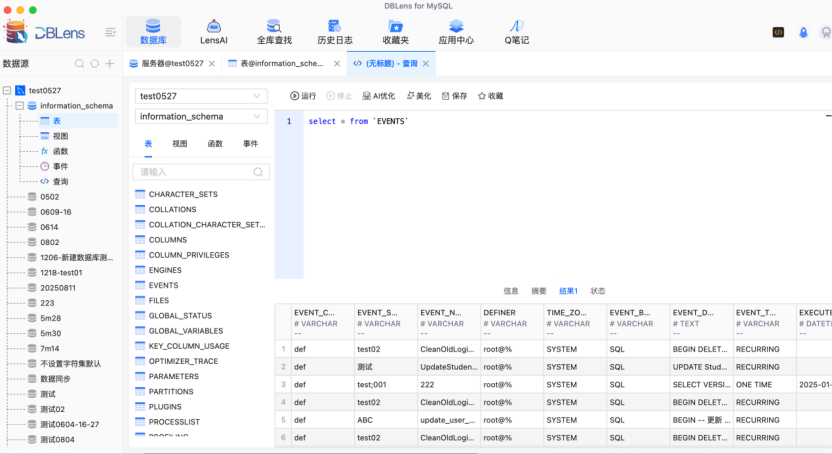Open the GLOBAL_VARIABLES table
This screenshot has height=454, width=832.
point(186,331)
